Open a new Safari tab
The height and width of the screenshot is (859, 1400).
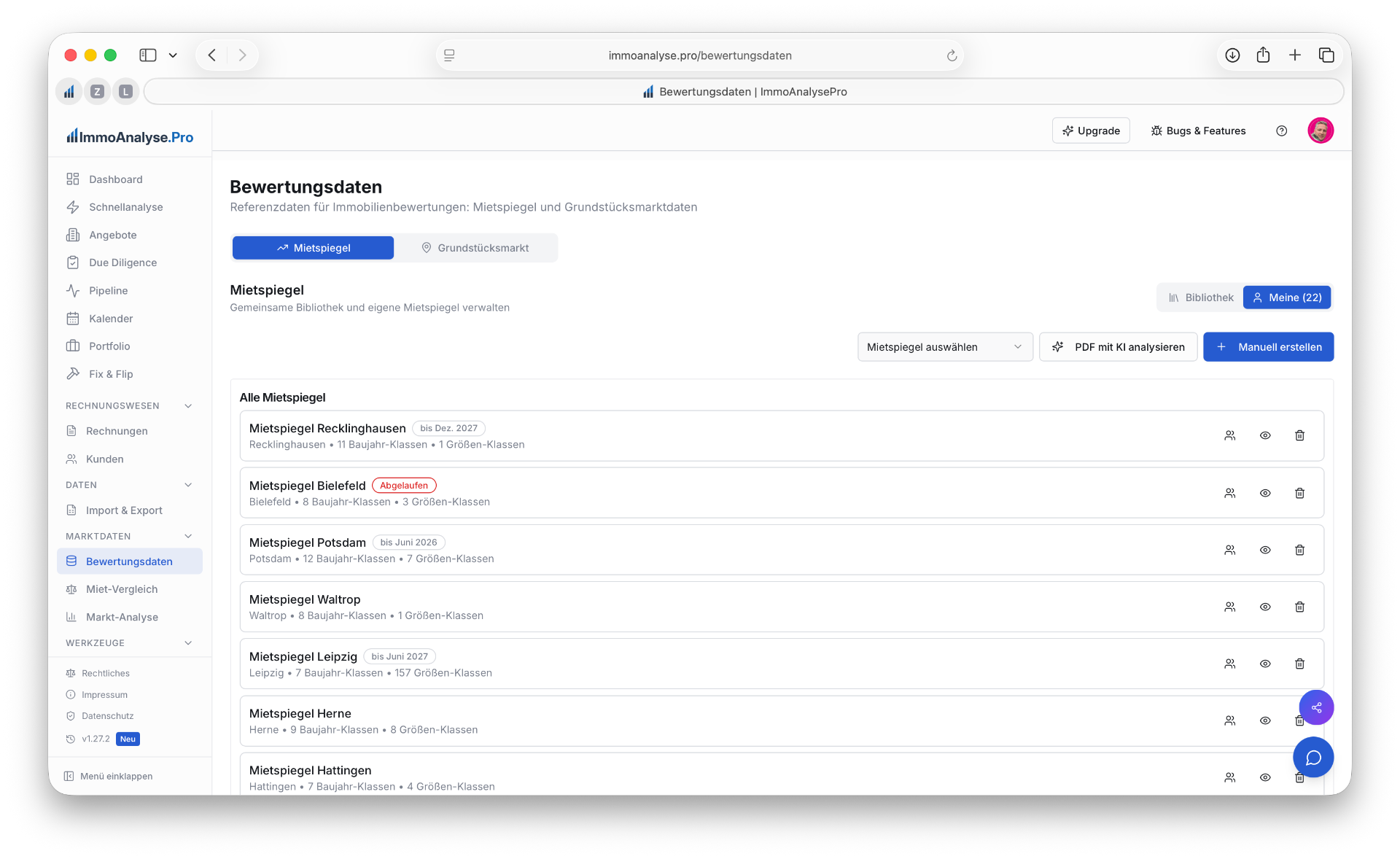click(x=1295, y=55)
